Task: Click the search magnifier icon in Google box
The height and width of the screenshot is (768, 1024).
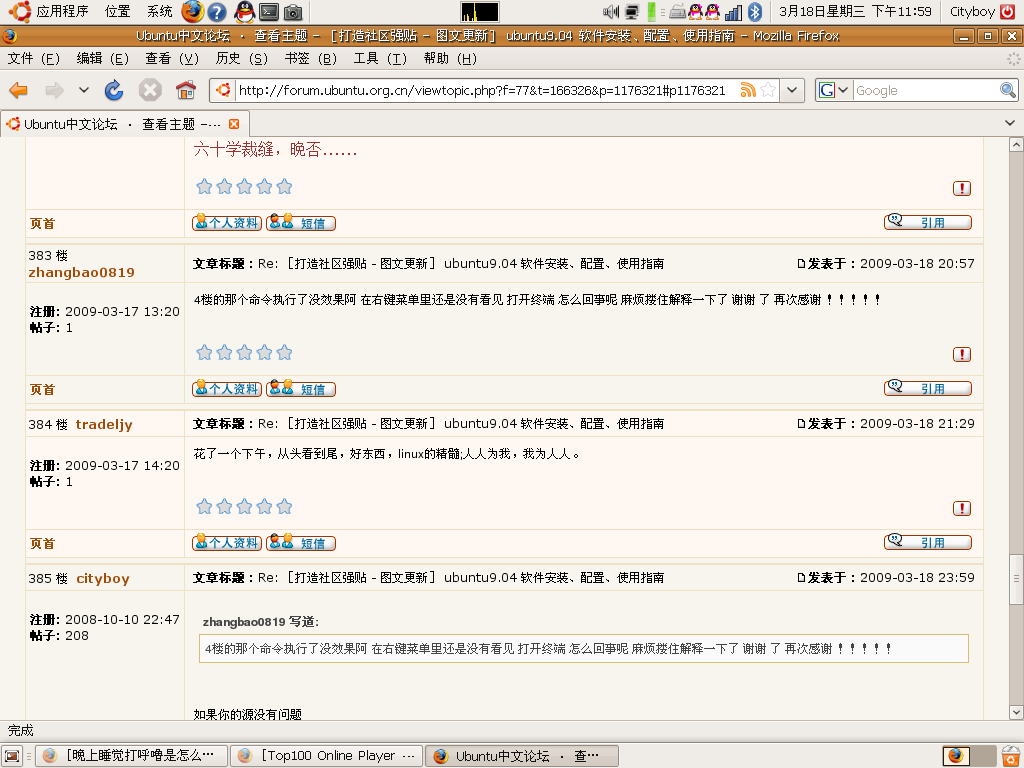Action: click(1008, 90)
